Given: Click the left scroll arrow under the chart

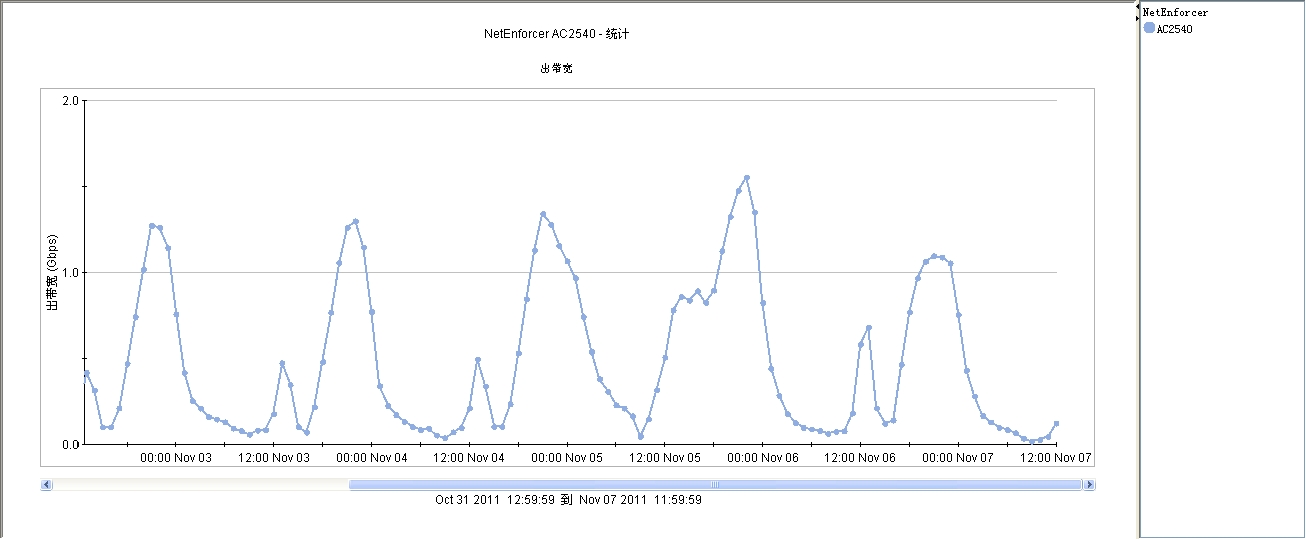Looking at the screenshot, I should click(46, 485).
